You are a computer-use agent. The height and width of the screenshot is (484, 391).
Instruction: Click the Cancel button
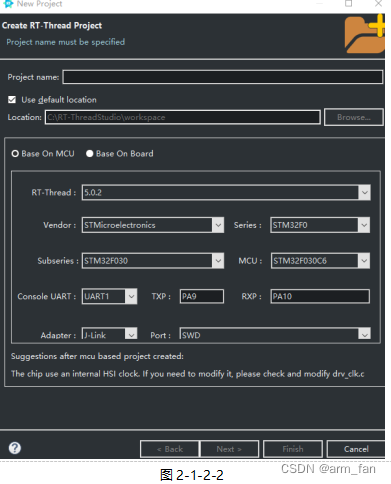coord(356,449)
